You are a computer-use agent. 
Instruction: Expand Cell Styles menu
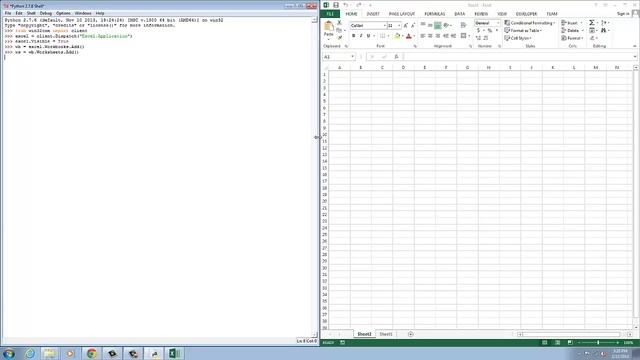(518, 38)
